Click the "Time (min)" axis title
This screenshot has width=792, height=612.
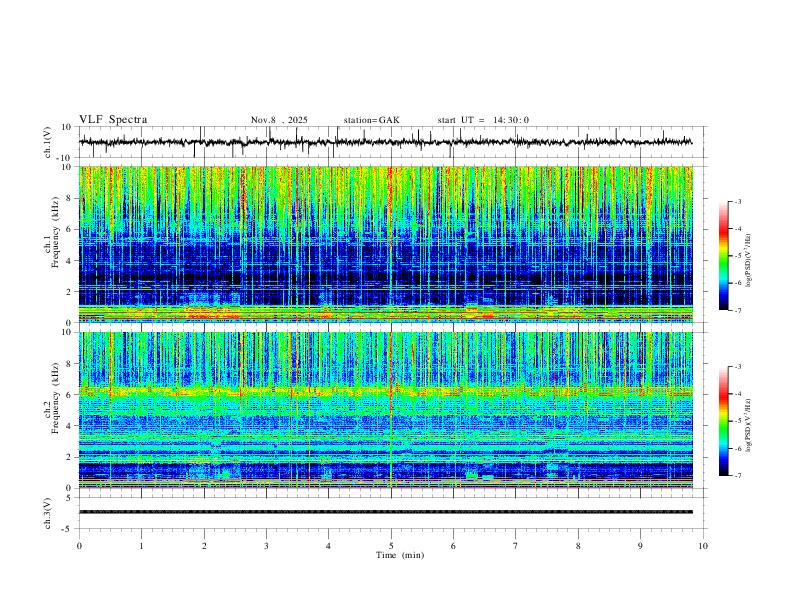(400, 555)
